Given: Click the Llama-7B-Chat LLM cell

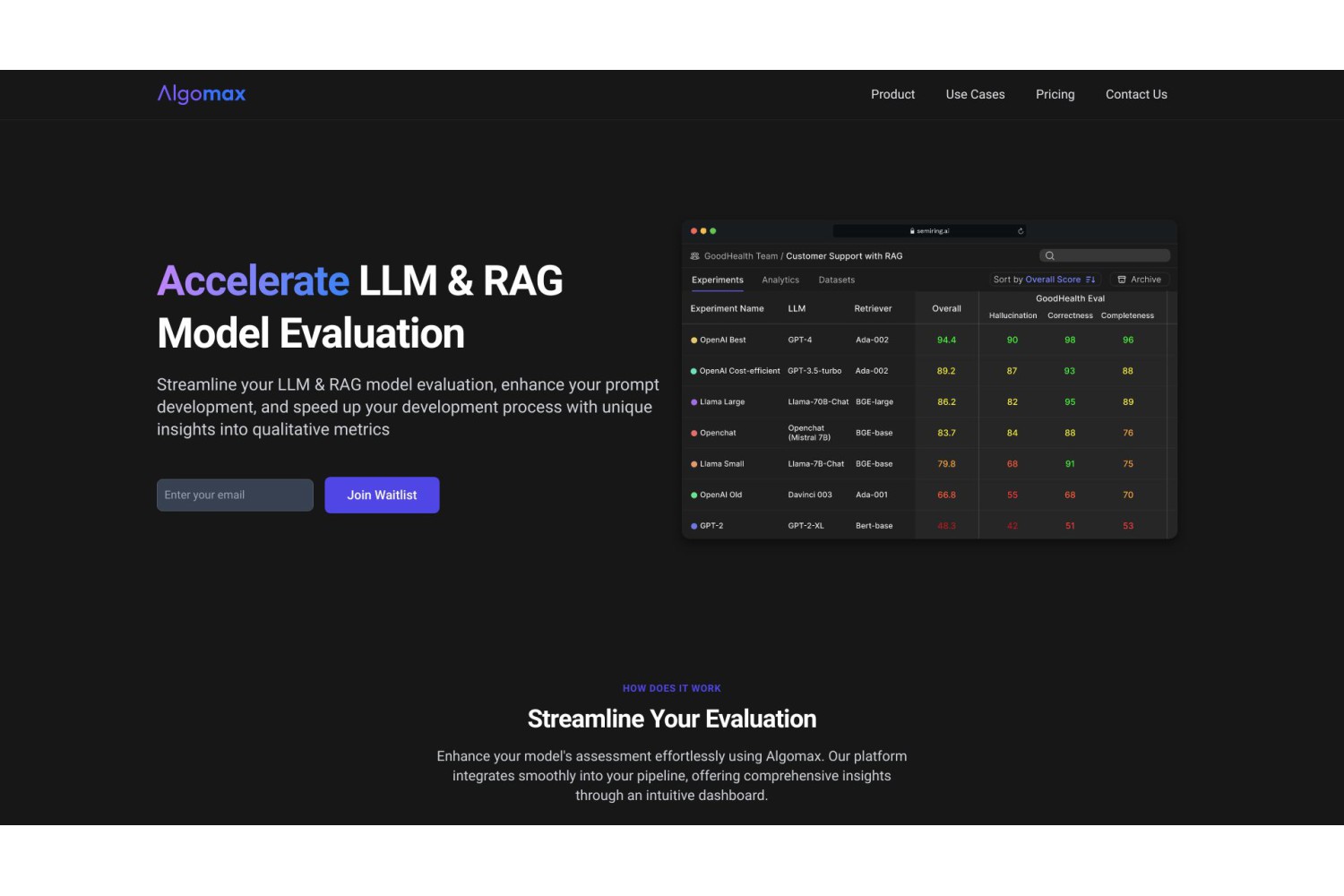Looking at the screenshot, I should (816, 464).
